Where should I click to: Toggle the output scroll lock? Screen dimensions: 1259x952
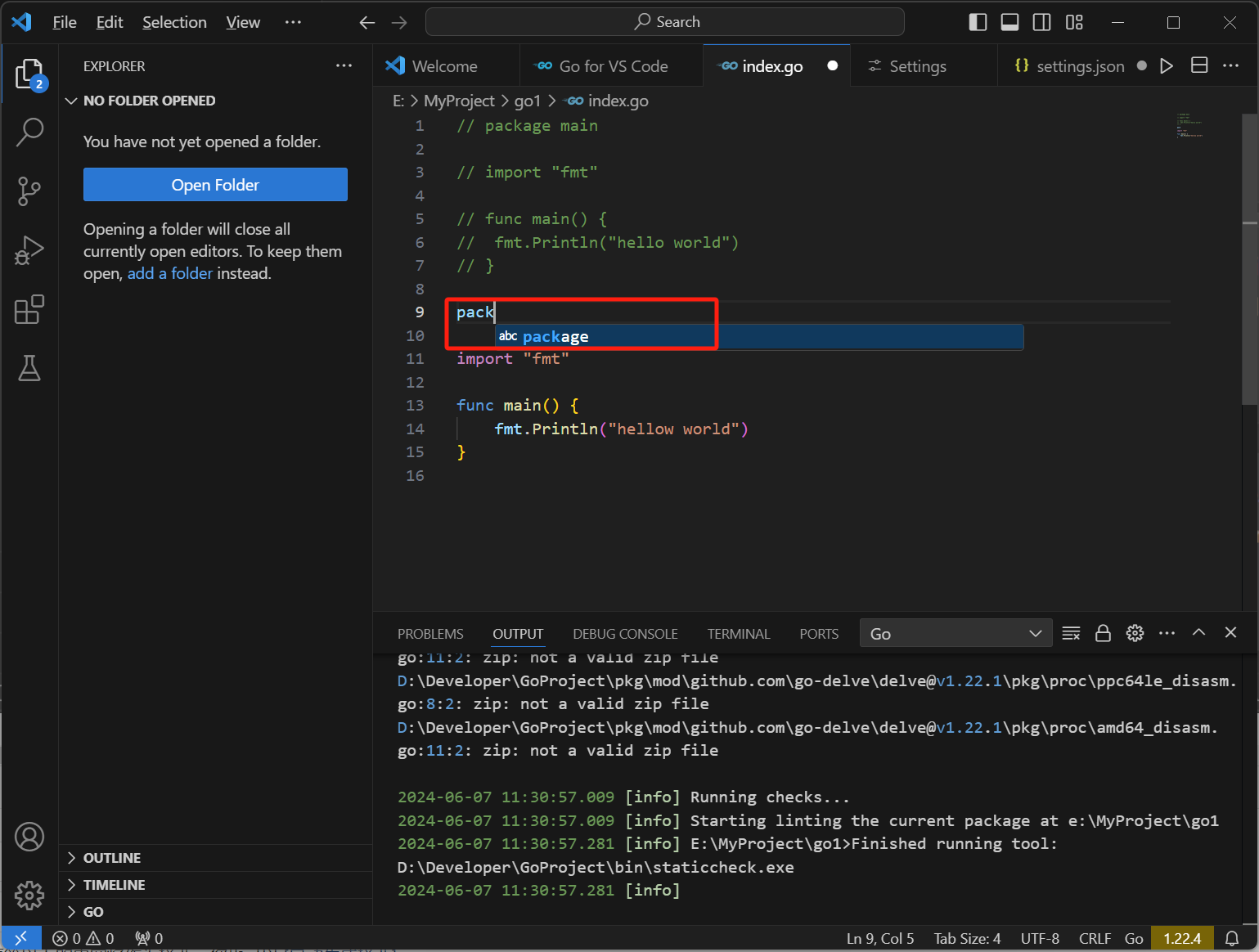(x=1103, y=633)
